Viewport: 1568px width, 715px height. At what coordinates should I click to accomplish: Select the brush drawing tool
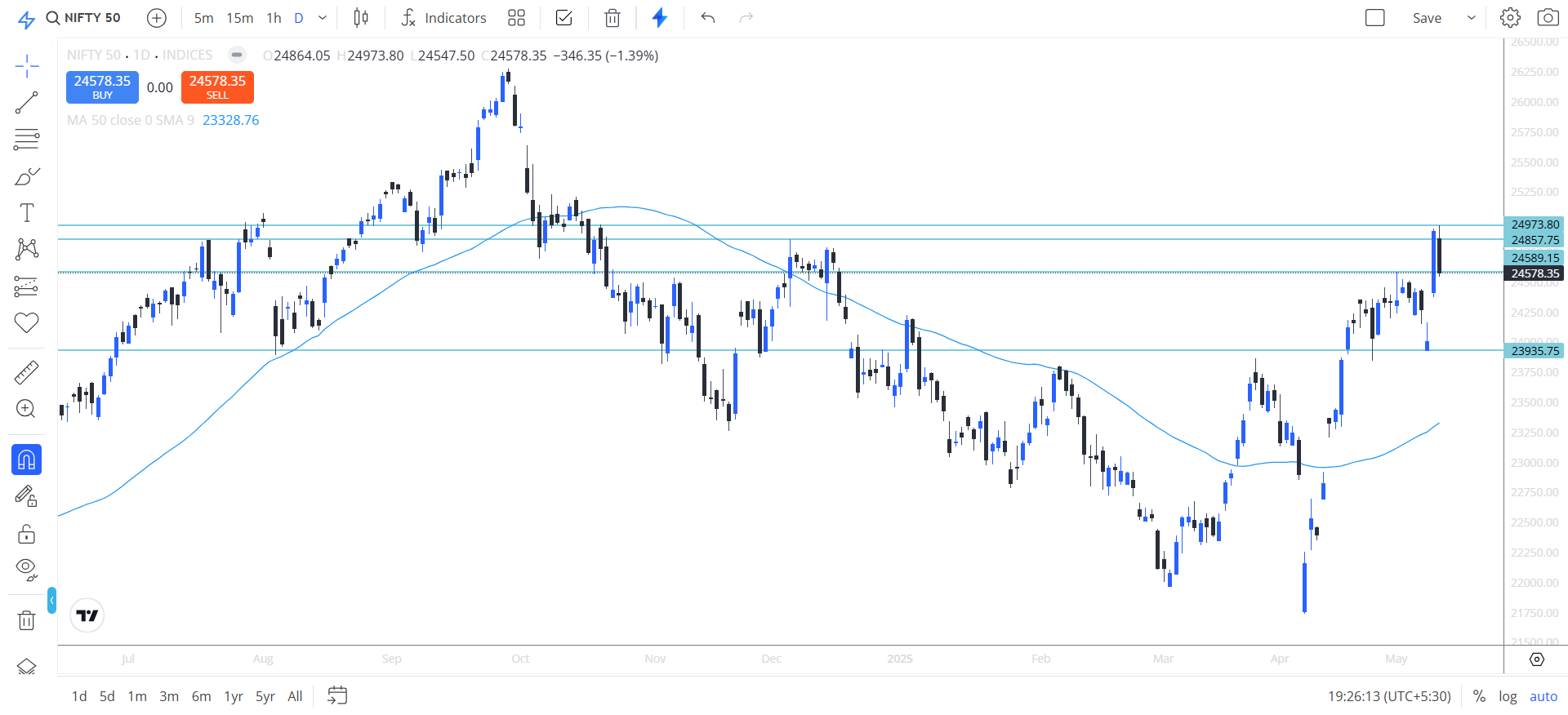coord(26,176)
